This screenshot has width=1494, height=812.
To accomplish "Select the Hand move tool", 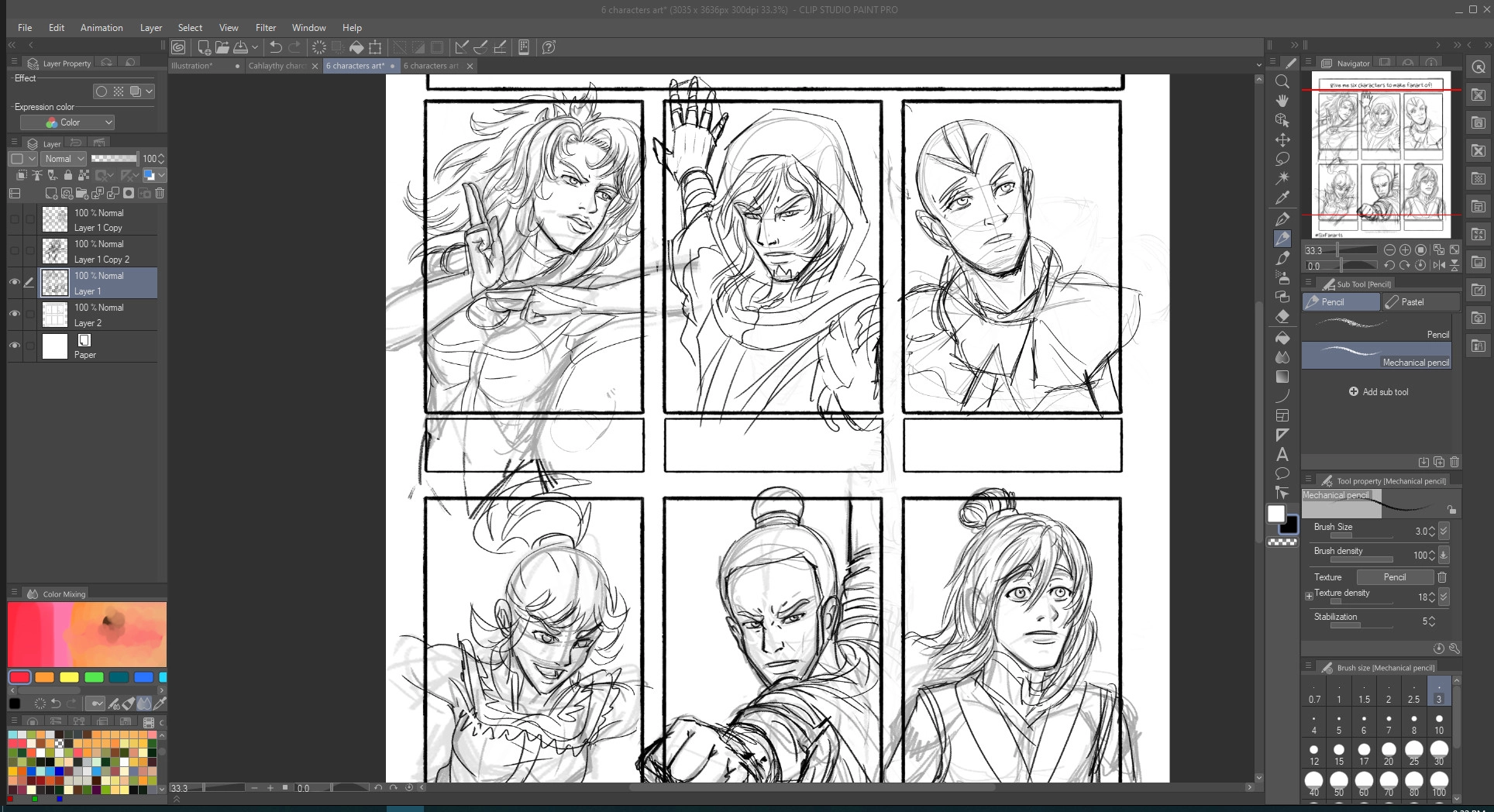I will click(1282, 101).
